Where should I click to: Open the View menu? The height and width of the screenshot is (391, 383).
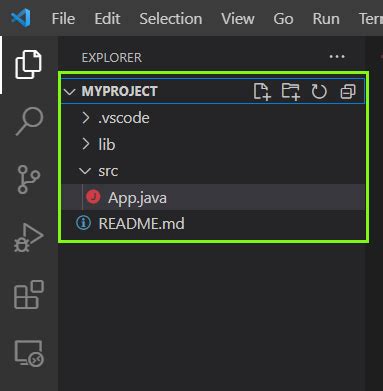(238, 18)
